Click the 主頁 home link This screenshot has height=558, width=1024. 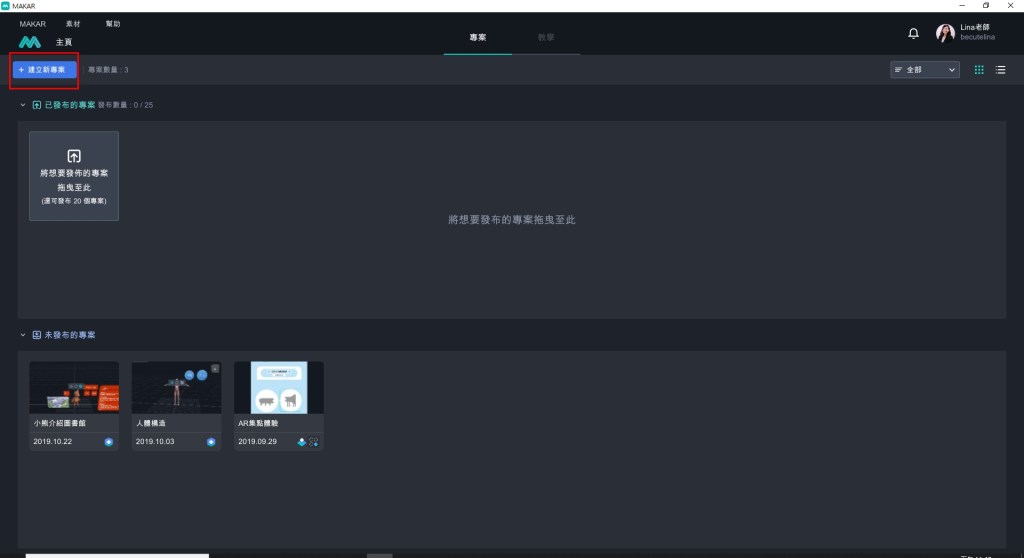pos(63,42)
